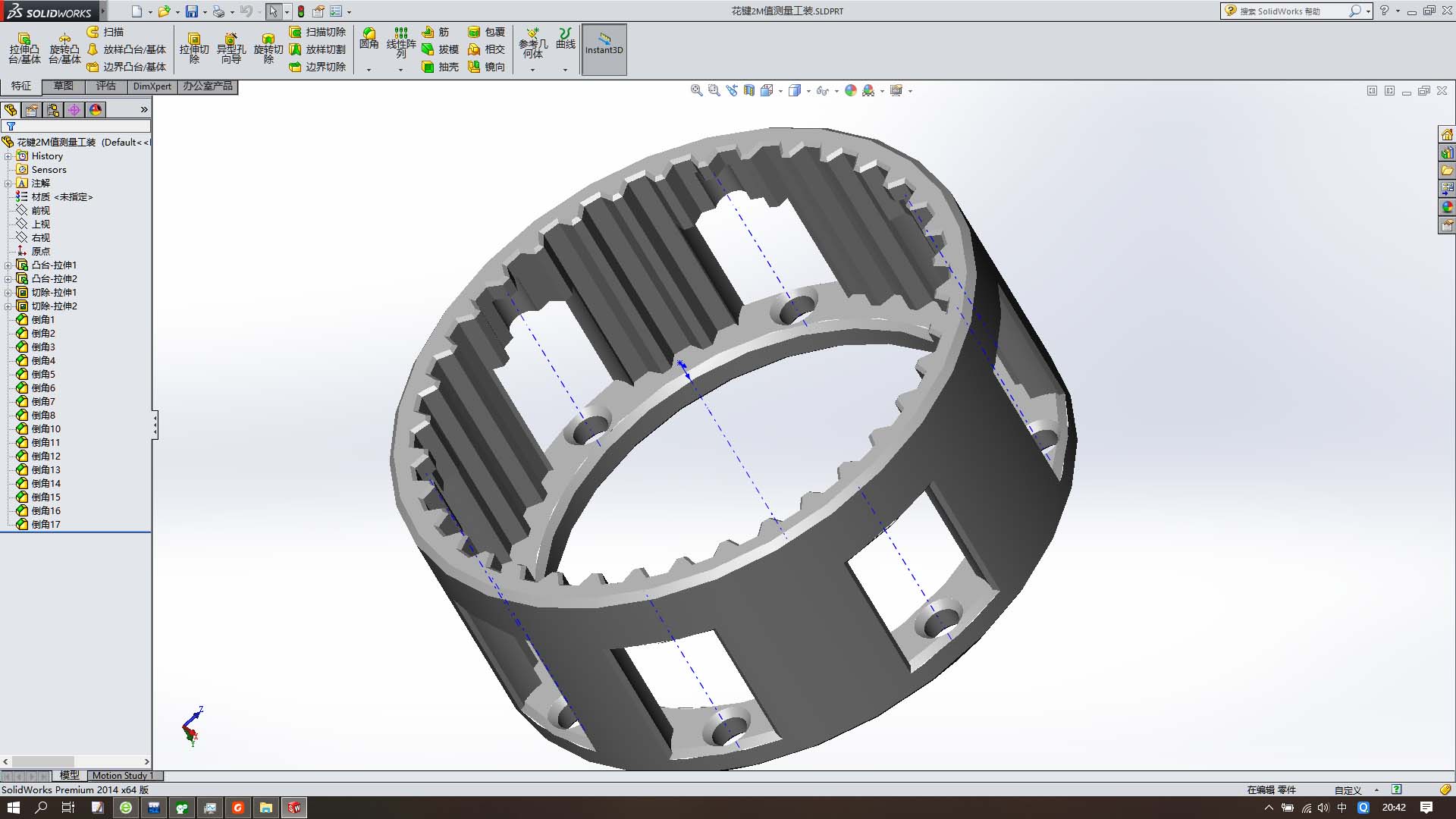Image resolution: width=1456 pixels, height=819 pixels.
Task: Open the 线性阵列 pattern dropdown arrow
Action: click(x=401, y=70)
